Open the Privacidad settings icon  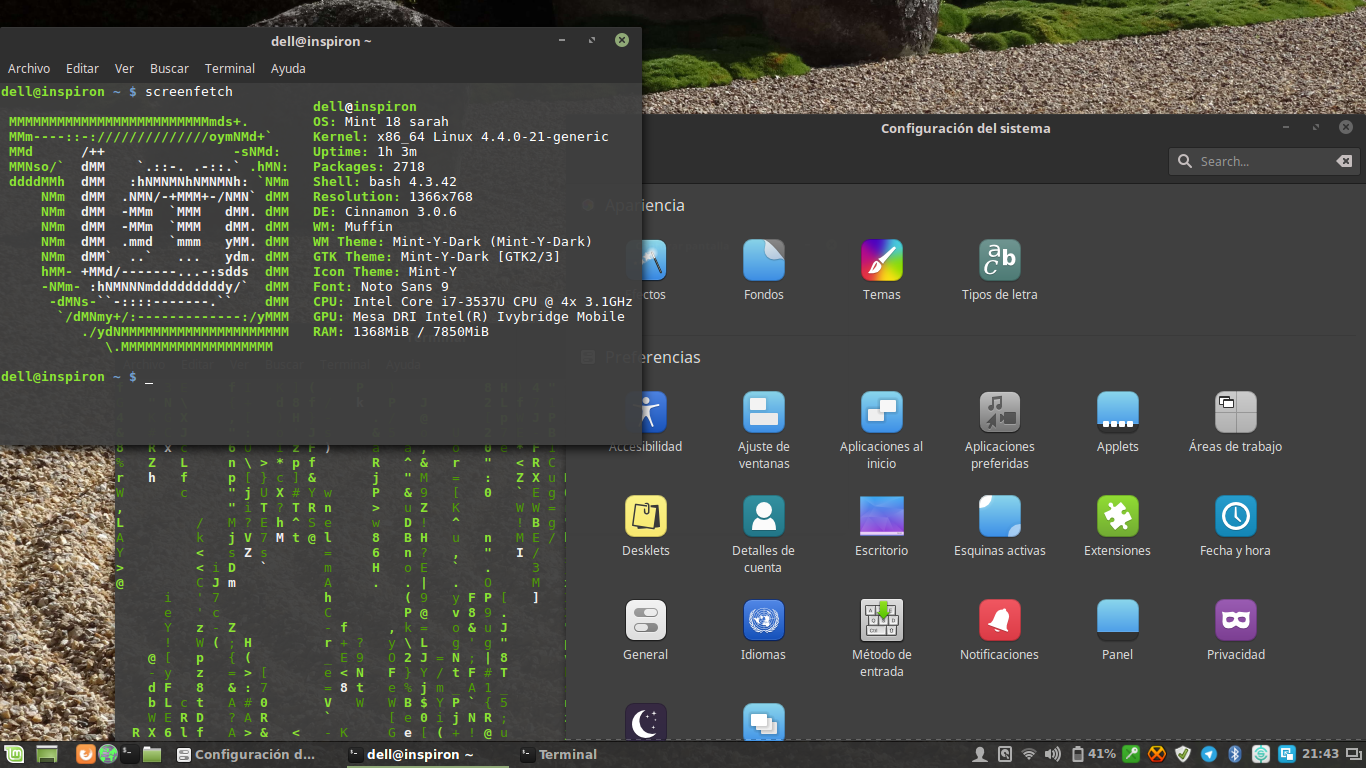point(1236,620)
